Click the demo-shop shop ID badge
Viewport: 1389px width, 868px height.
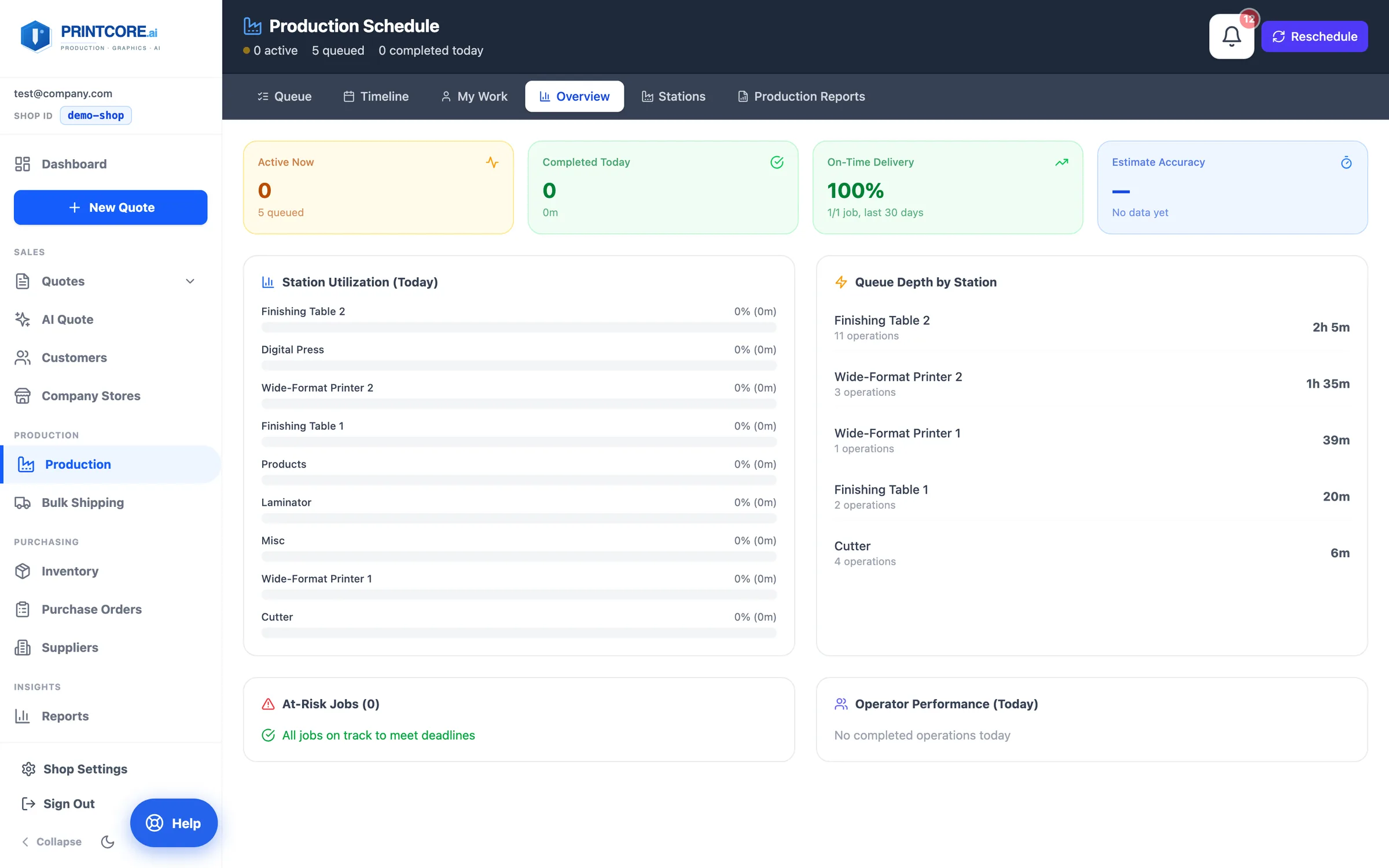(x=95, y=115)
